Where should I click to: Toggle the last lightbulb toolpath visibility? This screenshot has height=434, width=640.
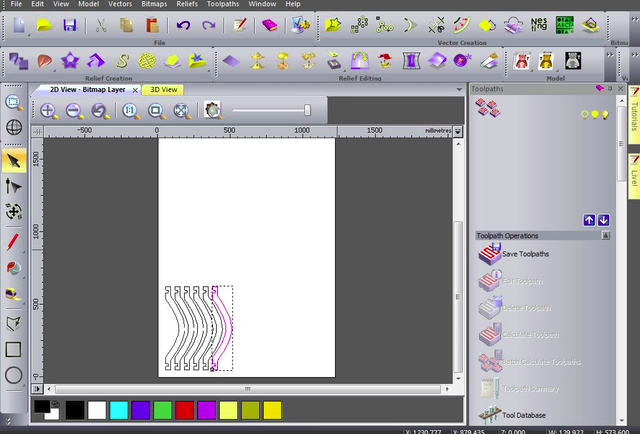pos(605,115)
